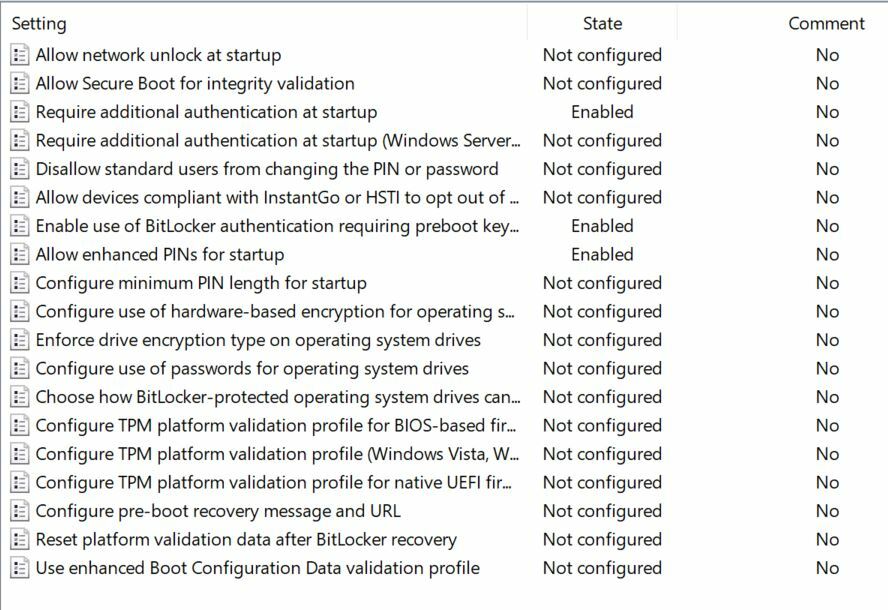Select the icon of Use enhanced Boot Configuration Data validation
The image size is (888, 610).
pos(20,568)
